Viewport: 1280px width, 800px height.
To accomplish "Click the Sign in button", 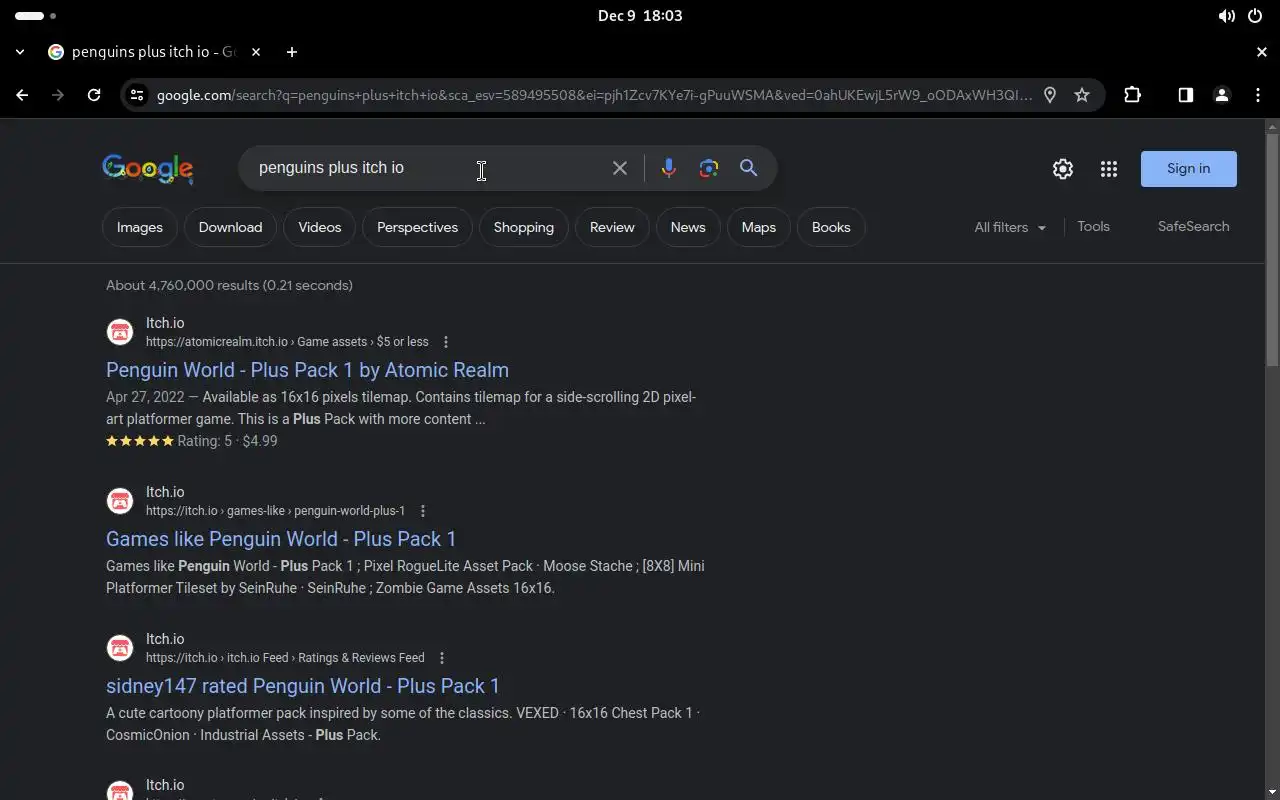I will coord(1189,169).
